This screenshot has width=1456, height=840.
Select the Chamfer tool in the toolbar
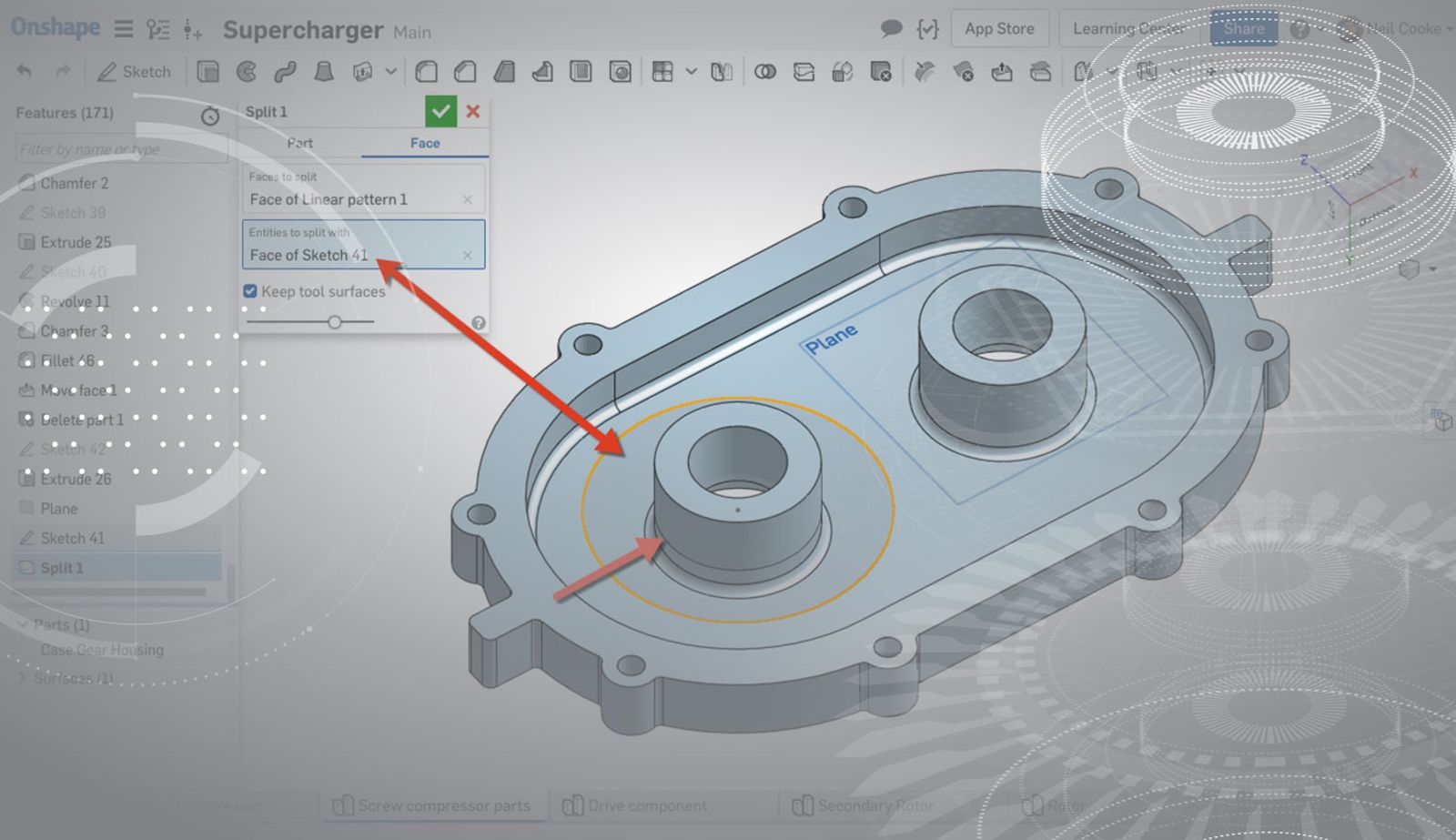465,72
